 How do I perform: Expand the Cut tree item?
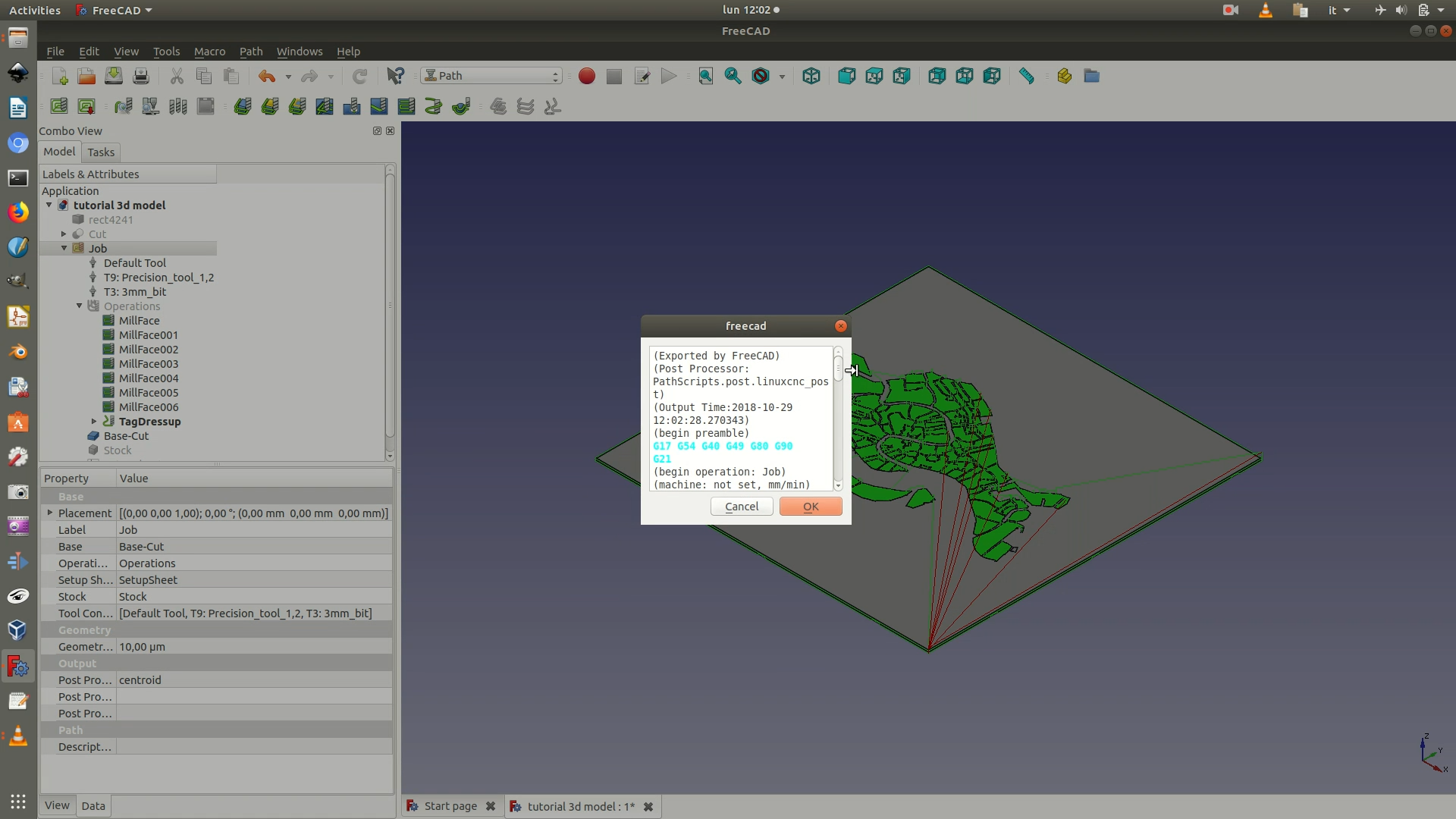[x=64, y=234]
